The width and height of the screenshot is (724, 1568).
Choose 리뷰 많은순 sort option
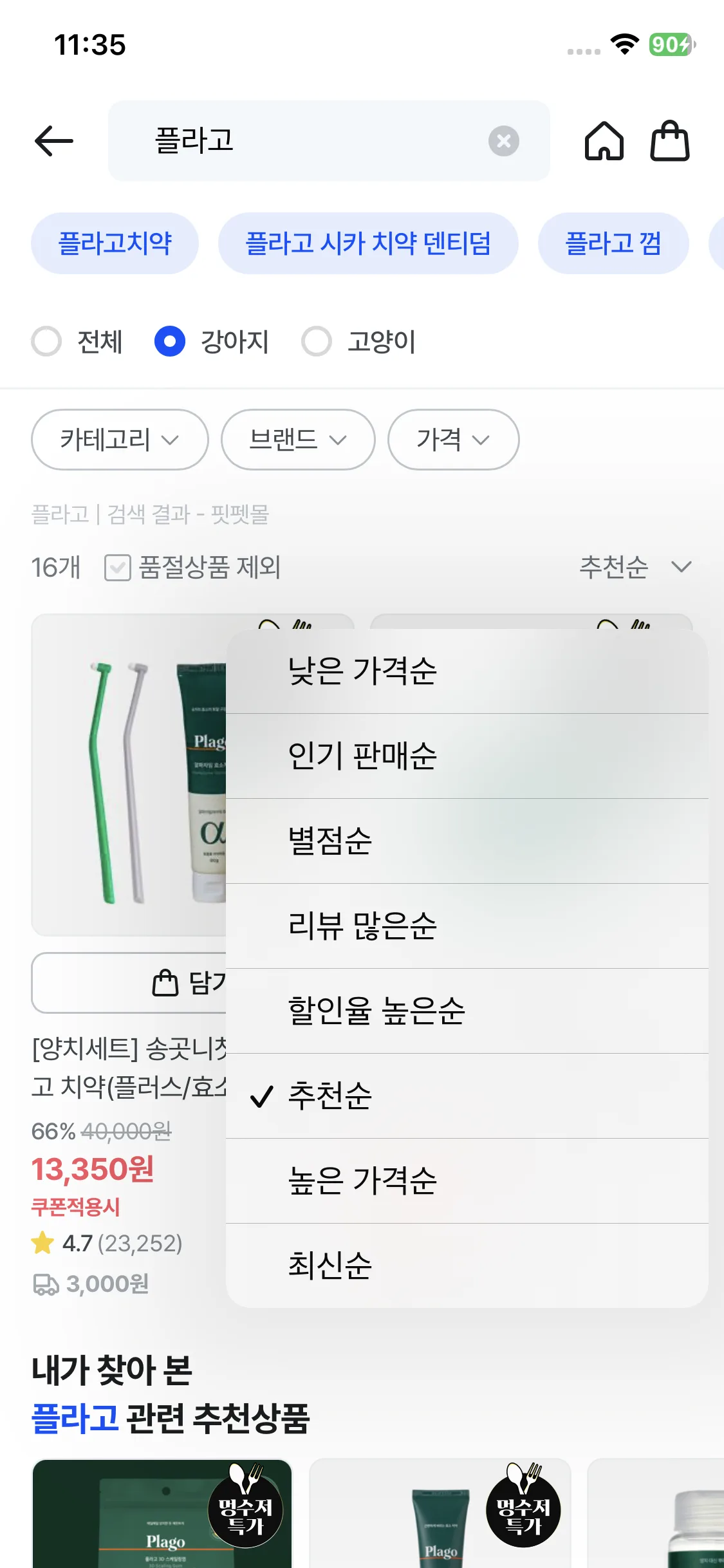(x=363, y=926)
